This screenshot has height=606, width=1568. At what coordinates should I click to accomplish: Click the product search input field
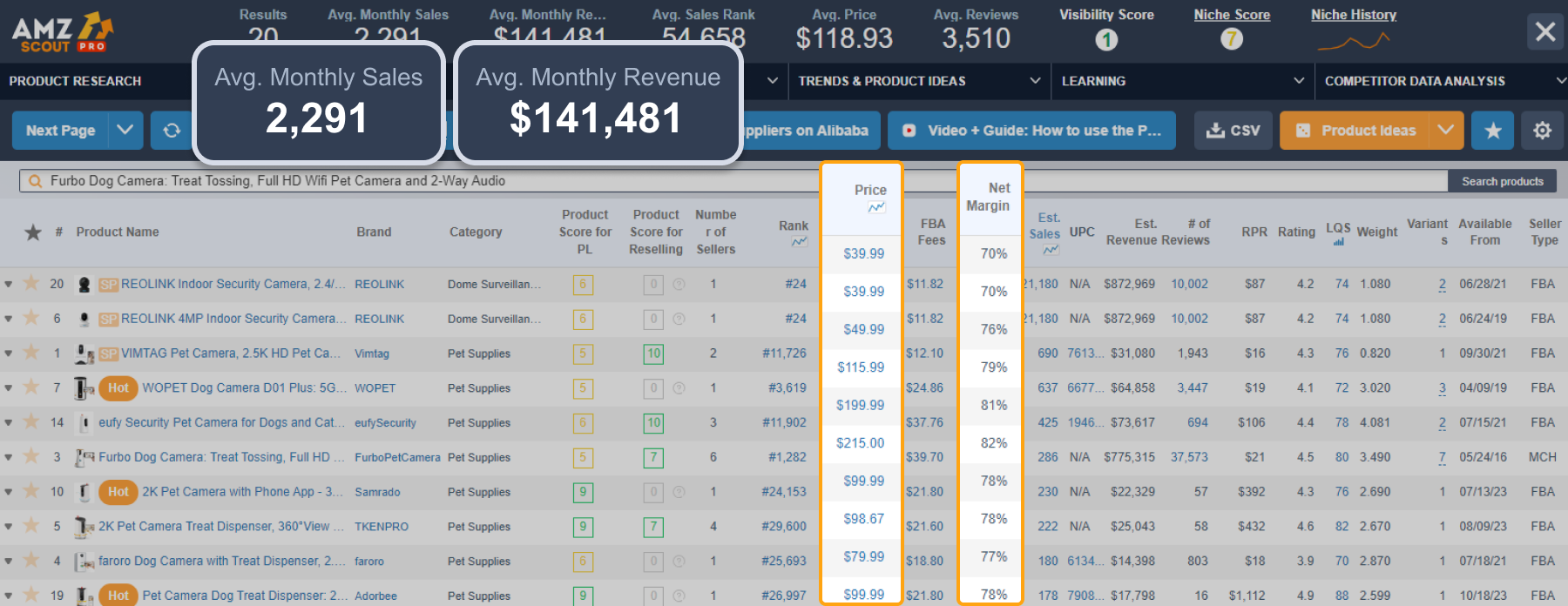pyautogui.click(x=733, y=181)
